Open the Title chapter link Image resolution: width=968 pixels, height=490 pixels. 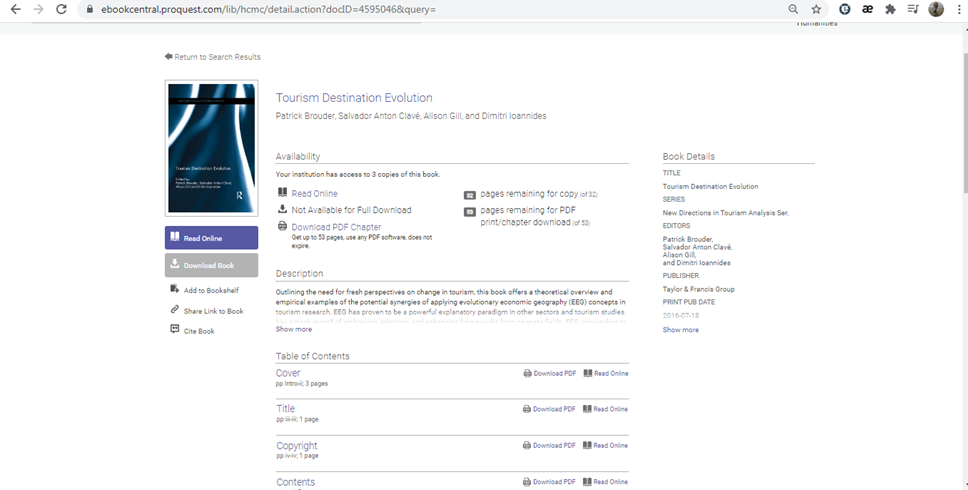point(285,409)
